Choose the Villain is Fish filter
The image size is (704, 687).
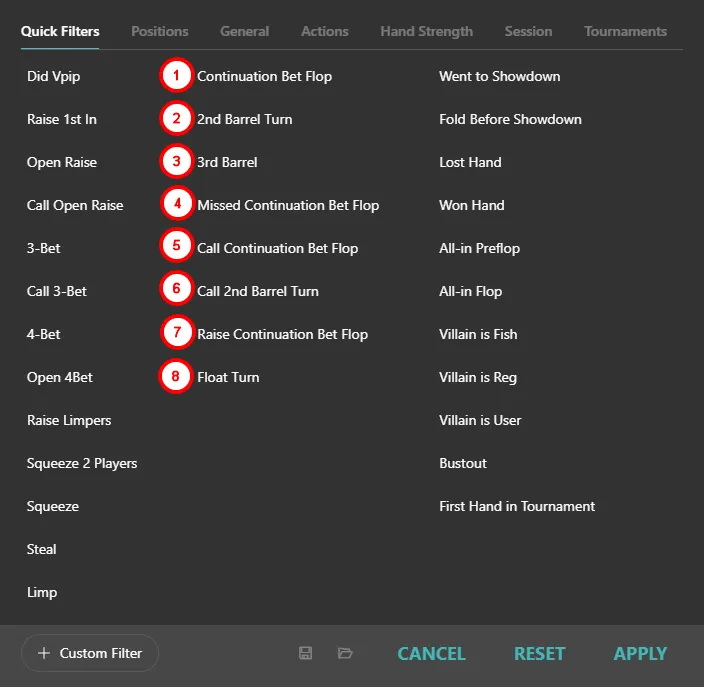click(x=478, y=334)
